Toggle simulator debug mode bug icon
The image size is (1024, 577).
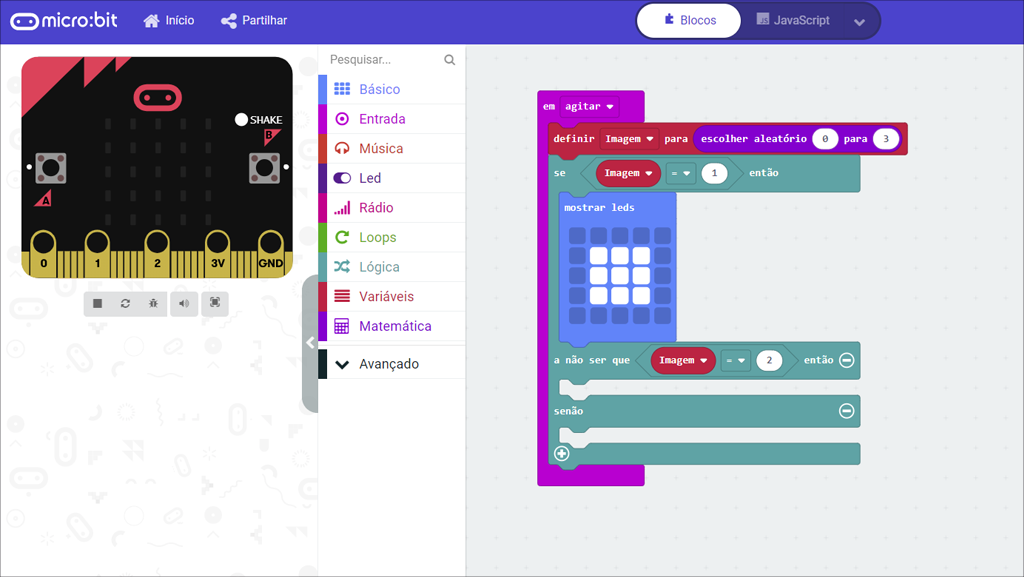pyautogui.click(x=153, y=304)
